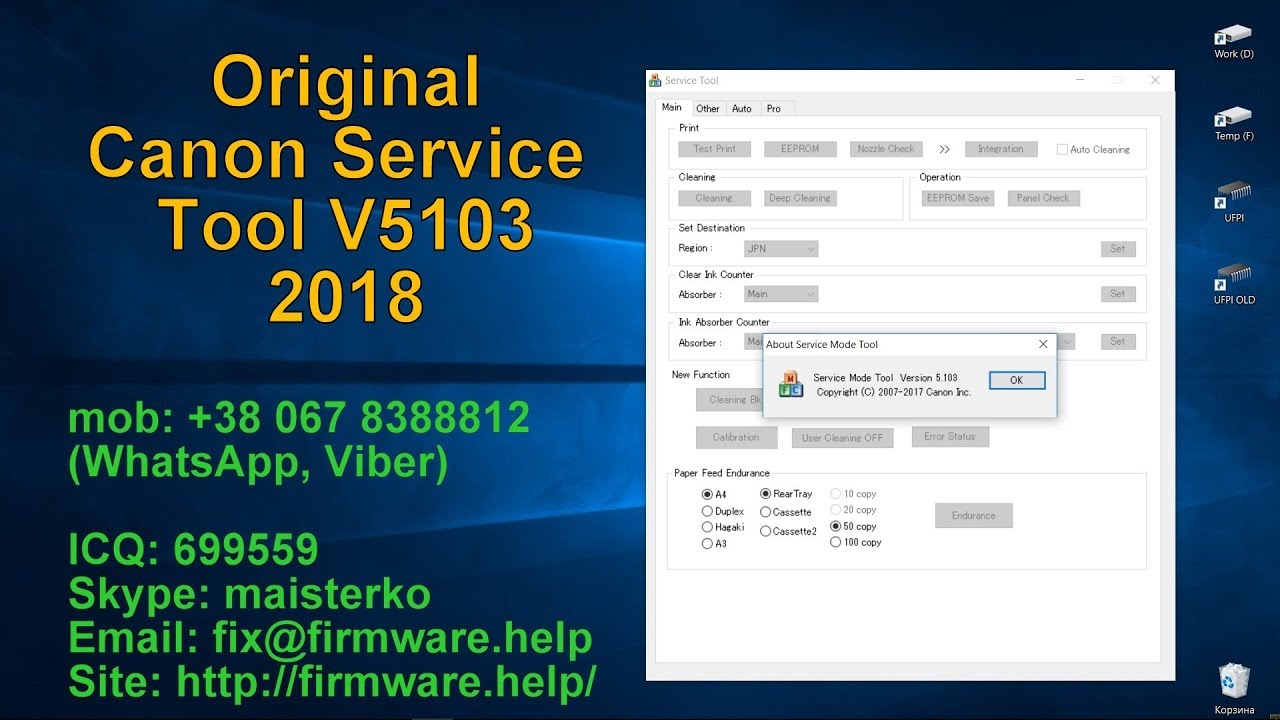Enable the Auto Cleaning checkbox
Screen dimensions: 1280x720
click(x=1062, y=150)
